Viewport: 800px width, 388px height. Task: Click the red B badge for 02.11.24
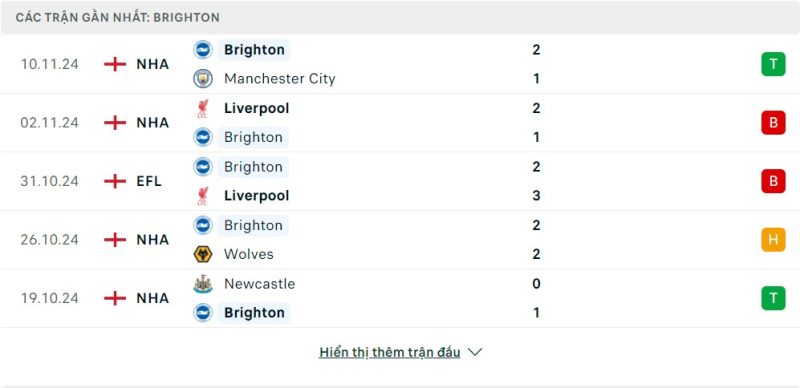click(x=773, y=123)
